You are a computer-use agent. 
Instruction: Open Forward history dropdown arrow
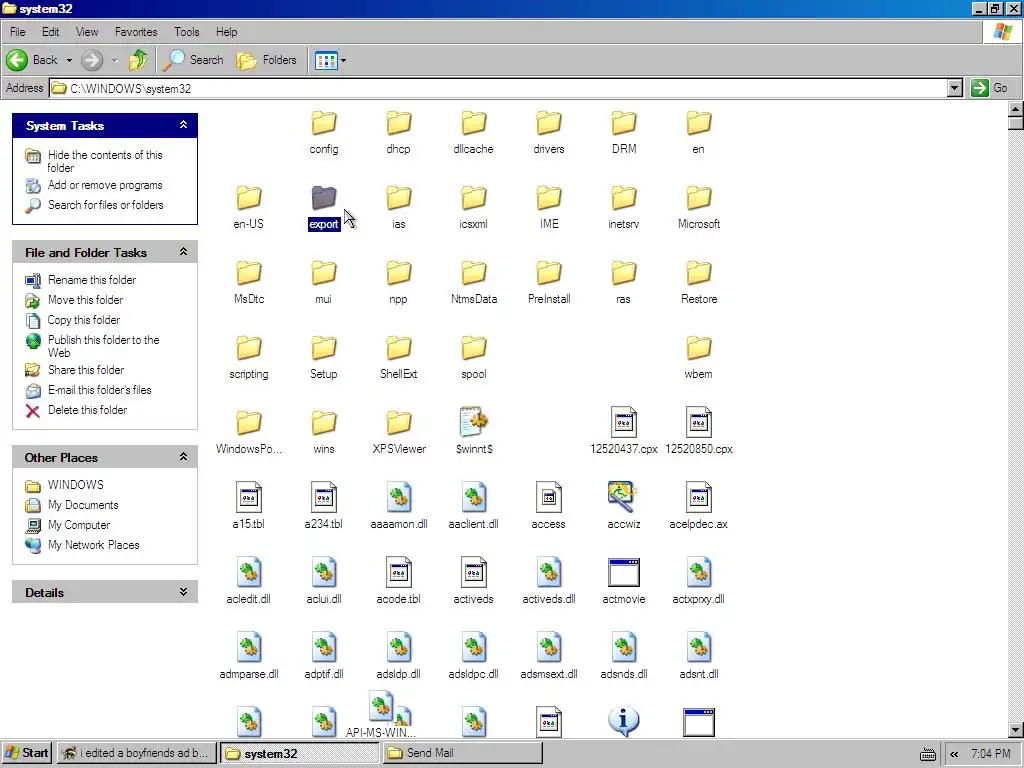(114, 60)
